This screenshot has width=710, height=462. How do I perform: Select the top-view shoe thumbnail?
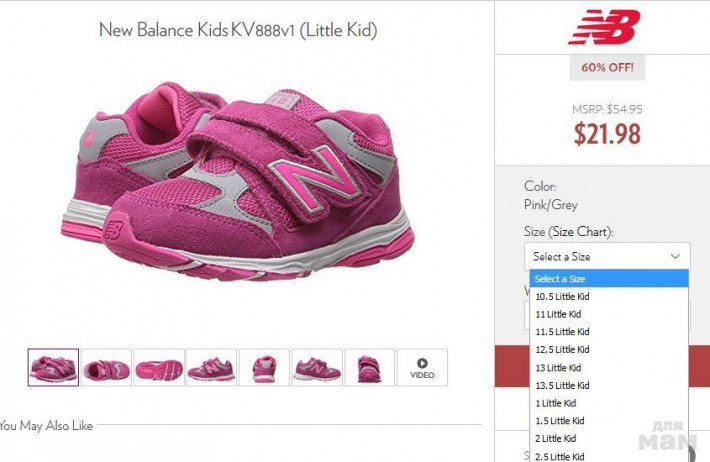[x=106, y=368]
